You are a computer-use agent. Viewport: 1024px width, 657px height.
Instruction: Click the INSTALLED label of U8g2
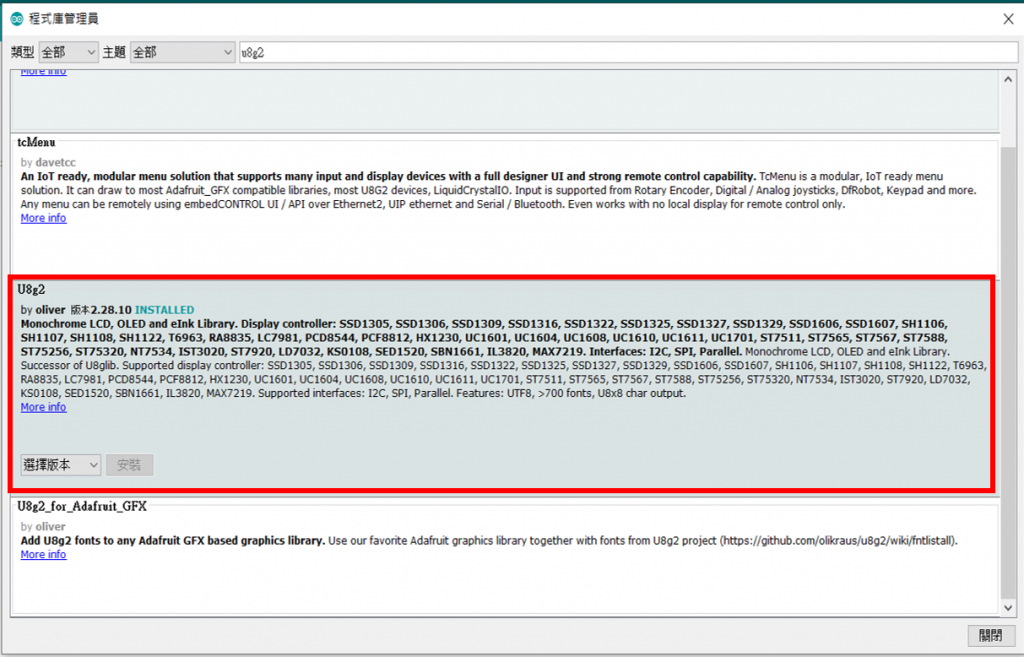click(165, 310)
